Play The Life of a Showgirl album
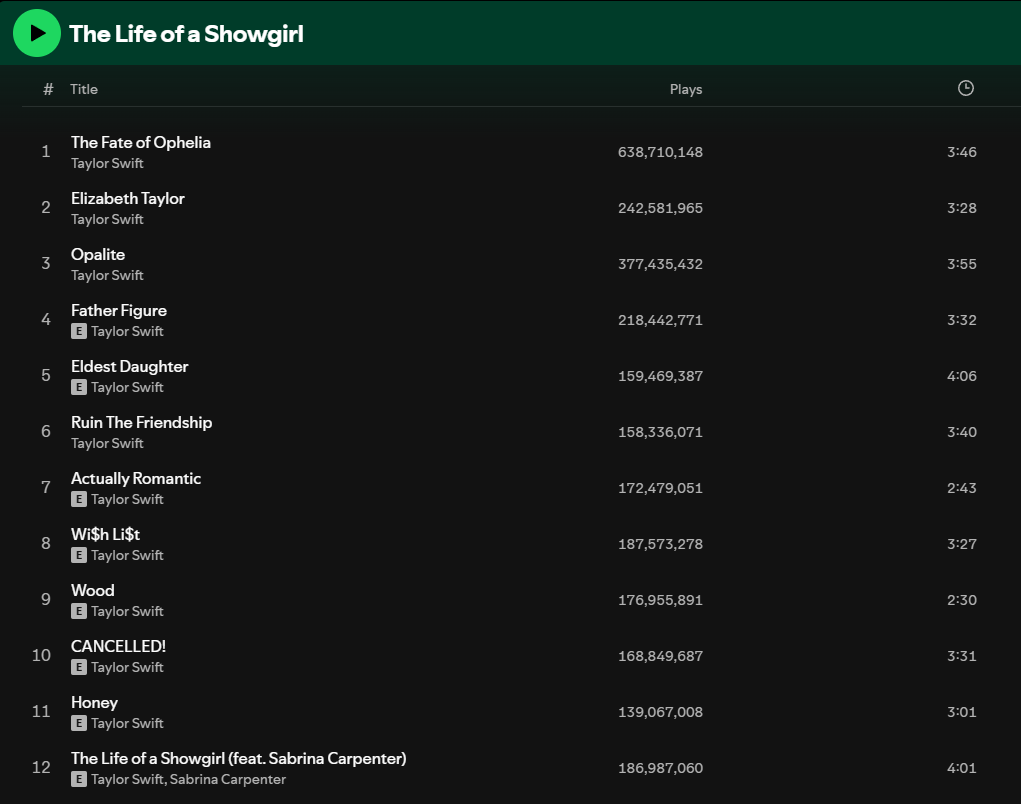The image size is (1021, 804). tap(37, 33)
